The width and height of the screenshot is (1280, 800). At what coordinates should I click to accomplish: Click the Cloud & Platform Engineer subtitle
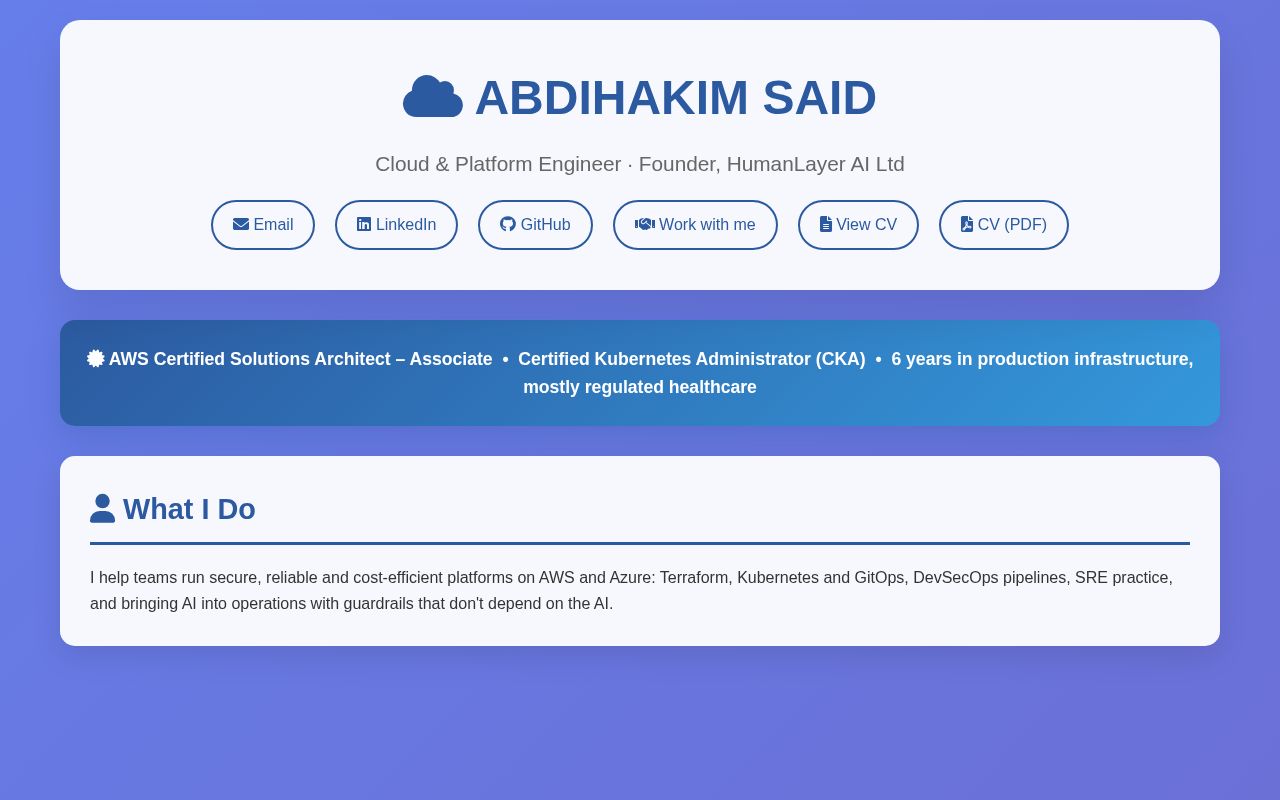[640, 164]
